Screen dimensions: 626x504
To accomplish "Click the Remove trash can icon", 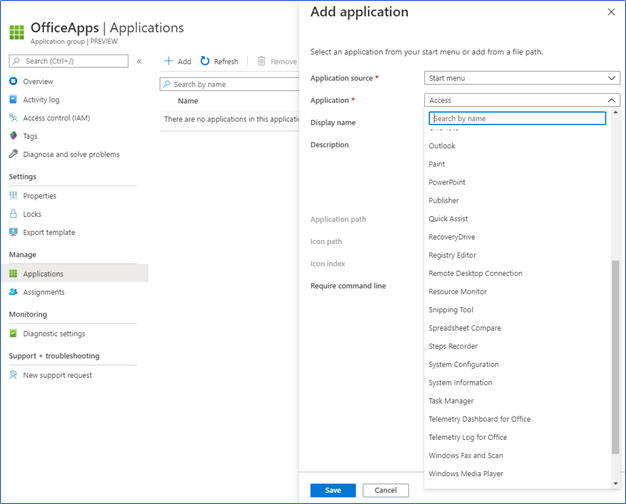I will [x=261, y=61].
